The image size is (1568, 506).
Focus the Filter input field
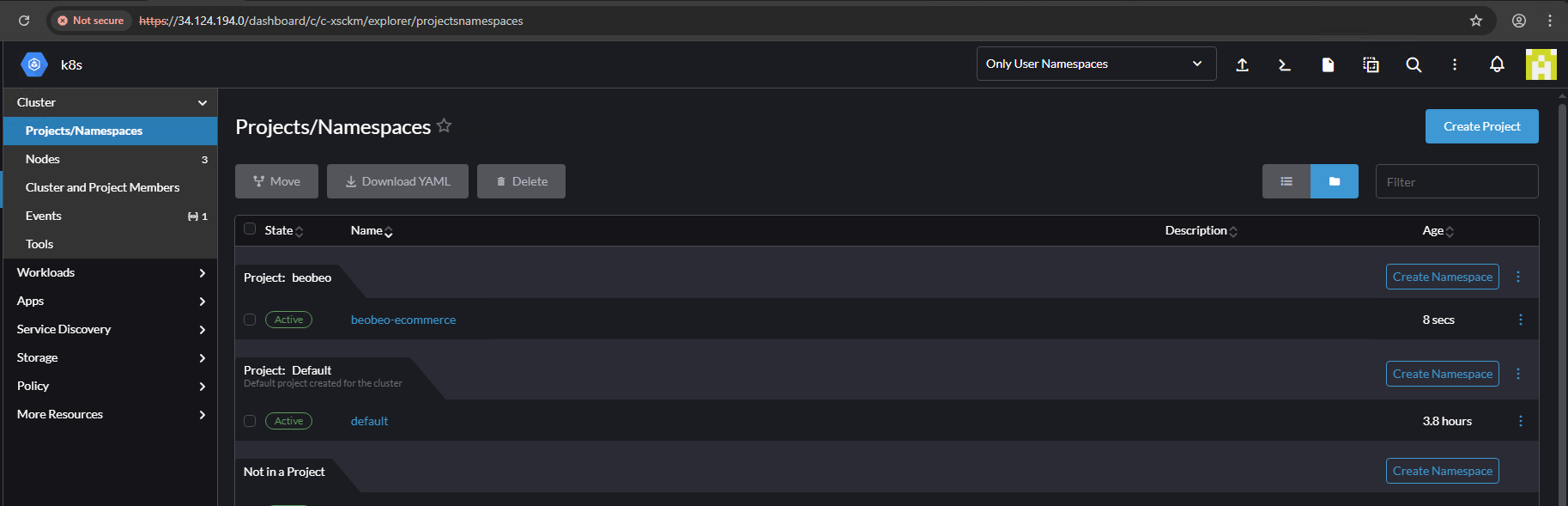tap(1456, 181)
